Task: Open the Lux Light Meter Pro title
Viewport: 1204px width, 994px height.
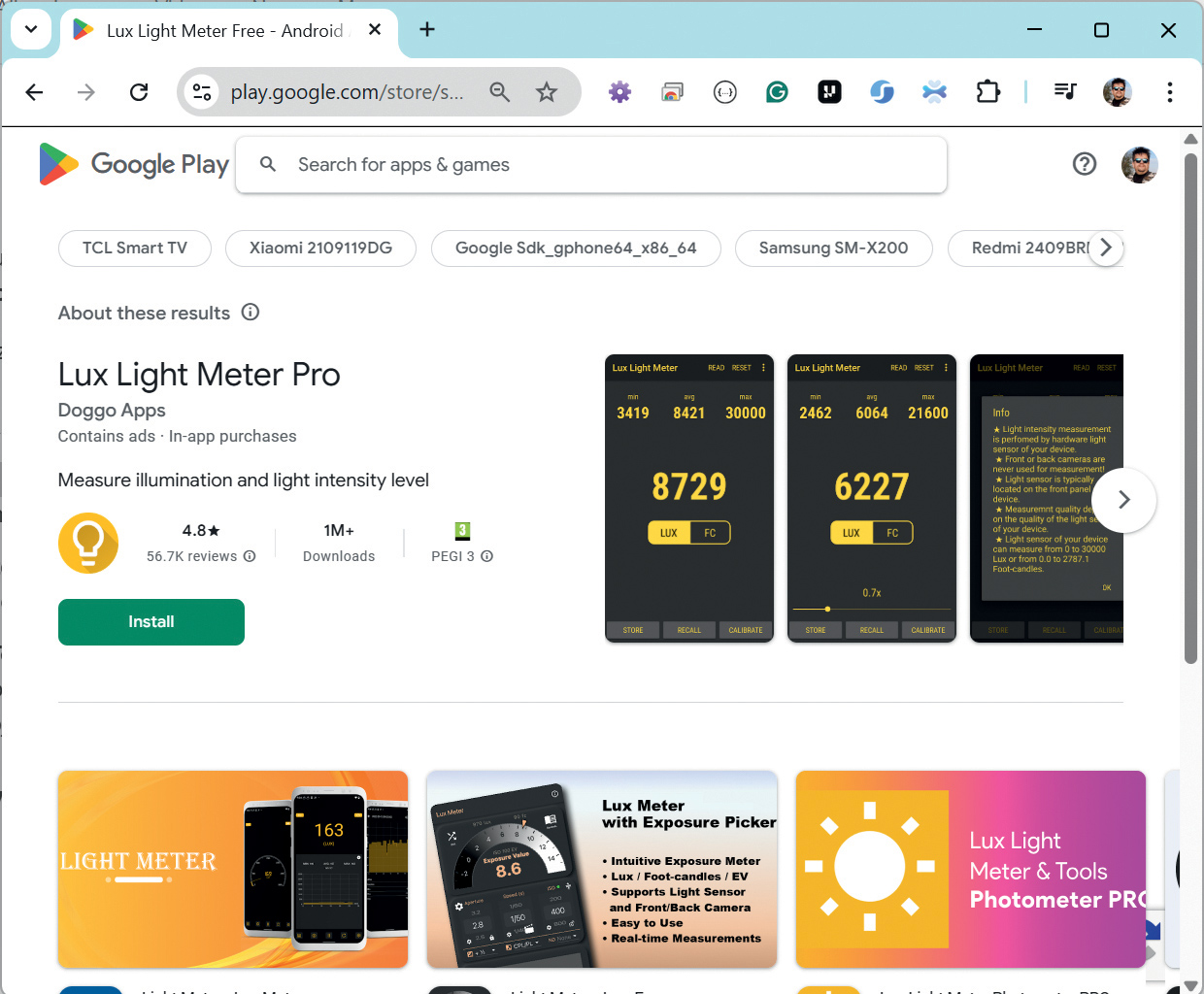Action: pyautogui.click(x=199, y=374)
